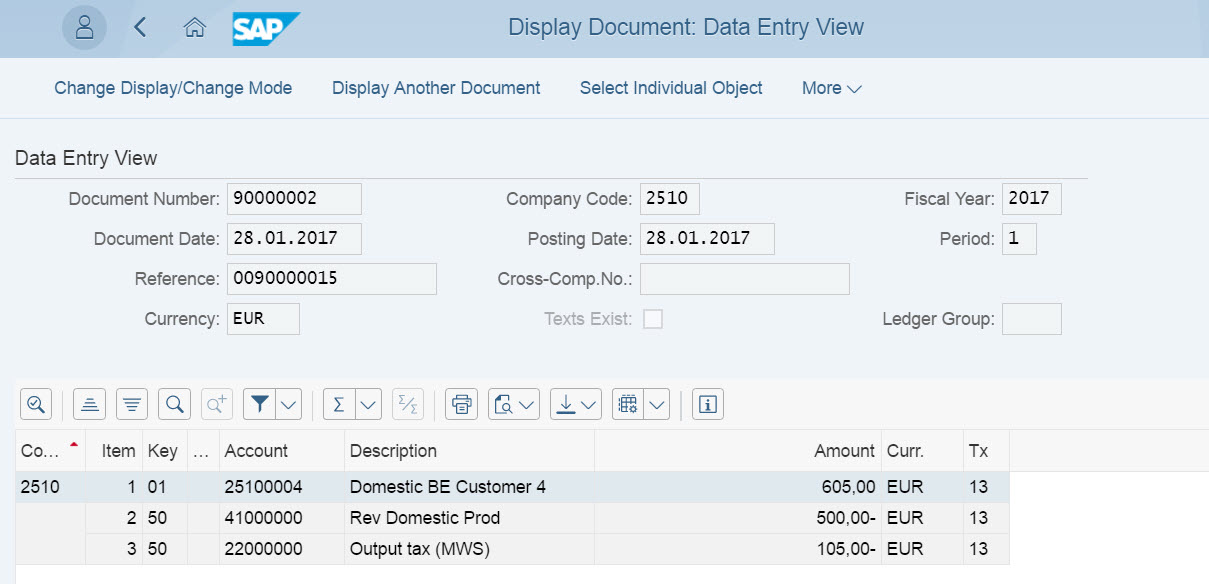The height and width of the screenshot is (584, 1209).
Task: Toggle the Texts Exist checkbox
Action: 653,319
